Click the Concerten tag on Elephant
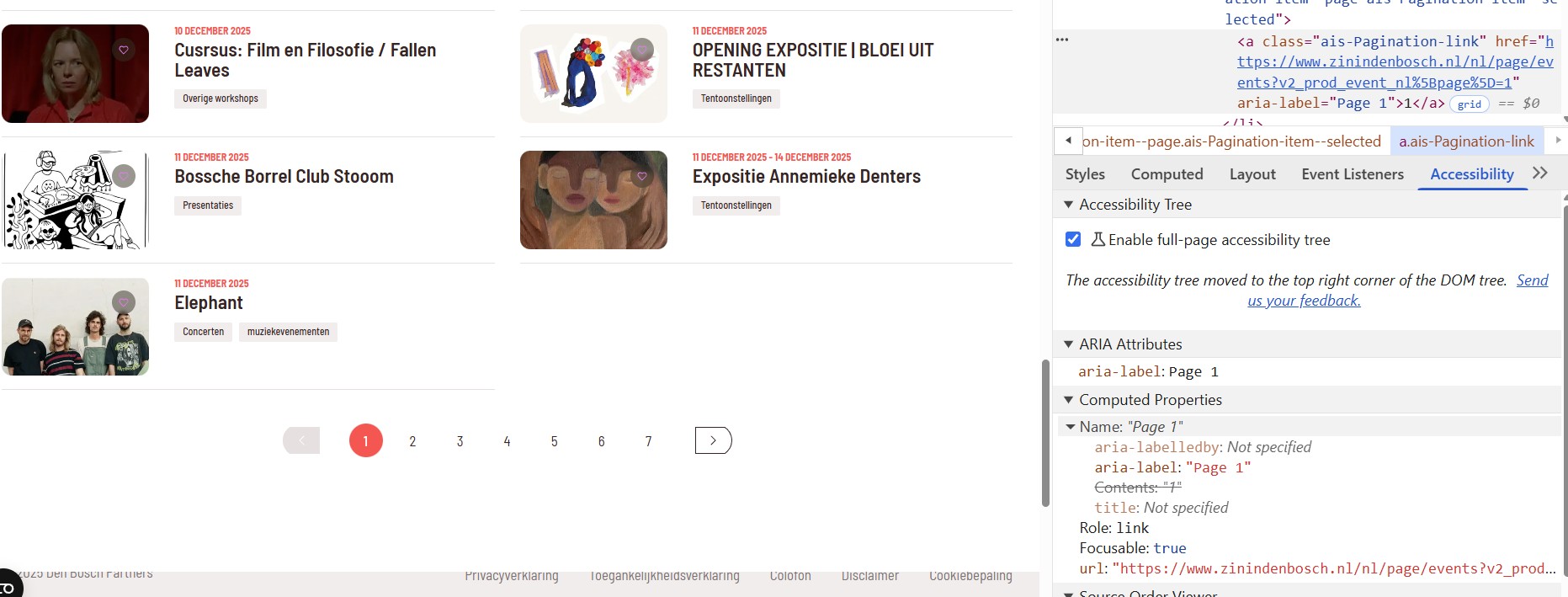The width and height of the screenshot is (1568, 597). tap(204, 332)
